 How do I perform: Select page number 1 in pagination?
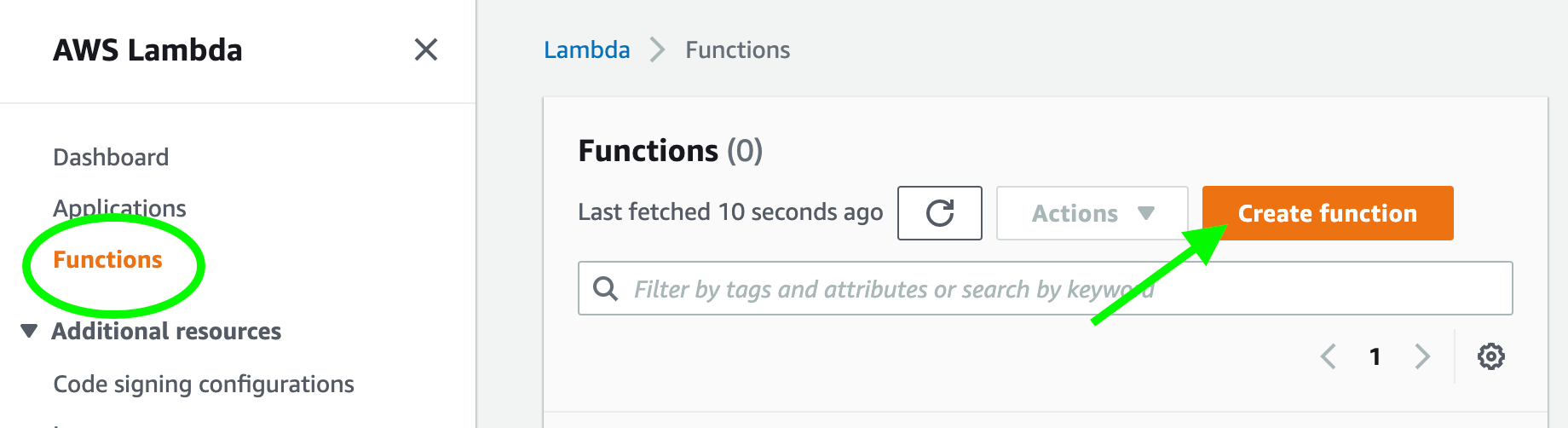(x=1375, y=356)
